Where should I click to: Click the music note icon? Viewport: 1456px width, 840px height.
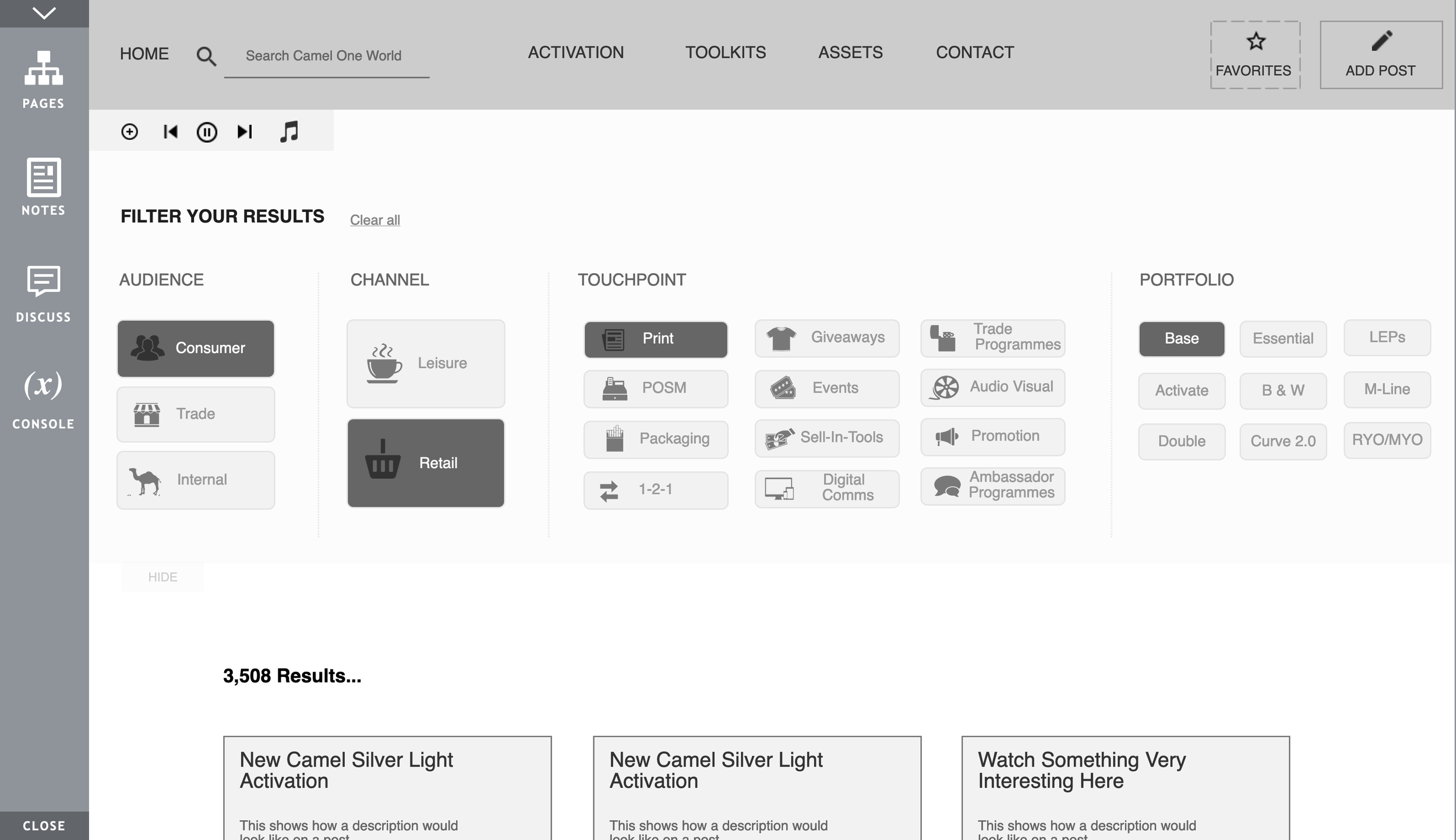pos(289,132)
